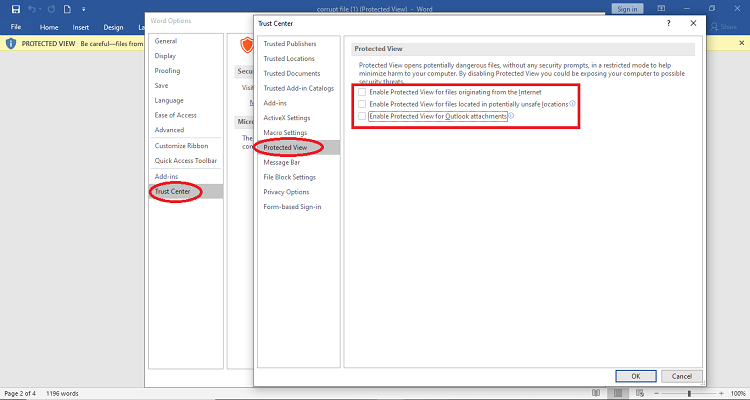Open the Ribbon Display Options button
Image resolution: width=750 pixels, height=400 pixels.
click(662, 9)
